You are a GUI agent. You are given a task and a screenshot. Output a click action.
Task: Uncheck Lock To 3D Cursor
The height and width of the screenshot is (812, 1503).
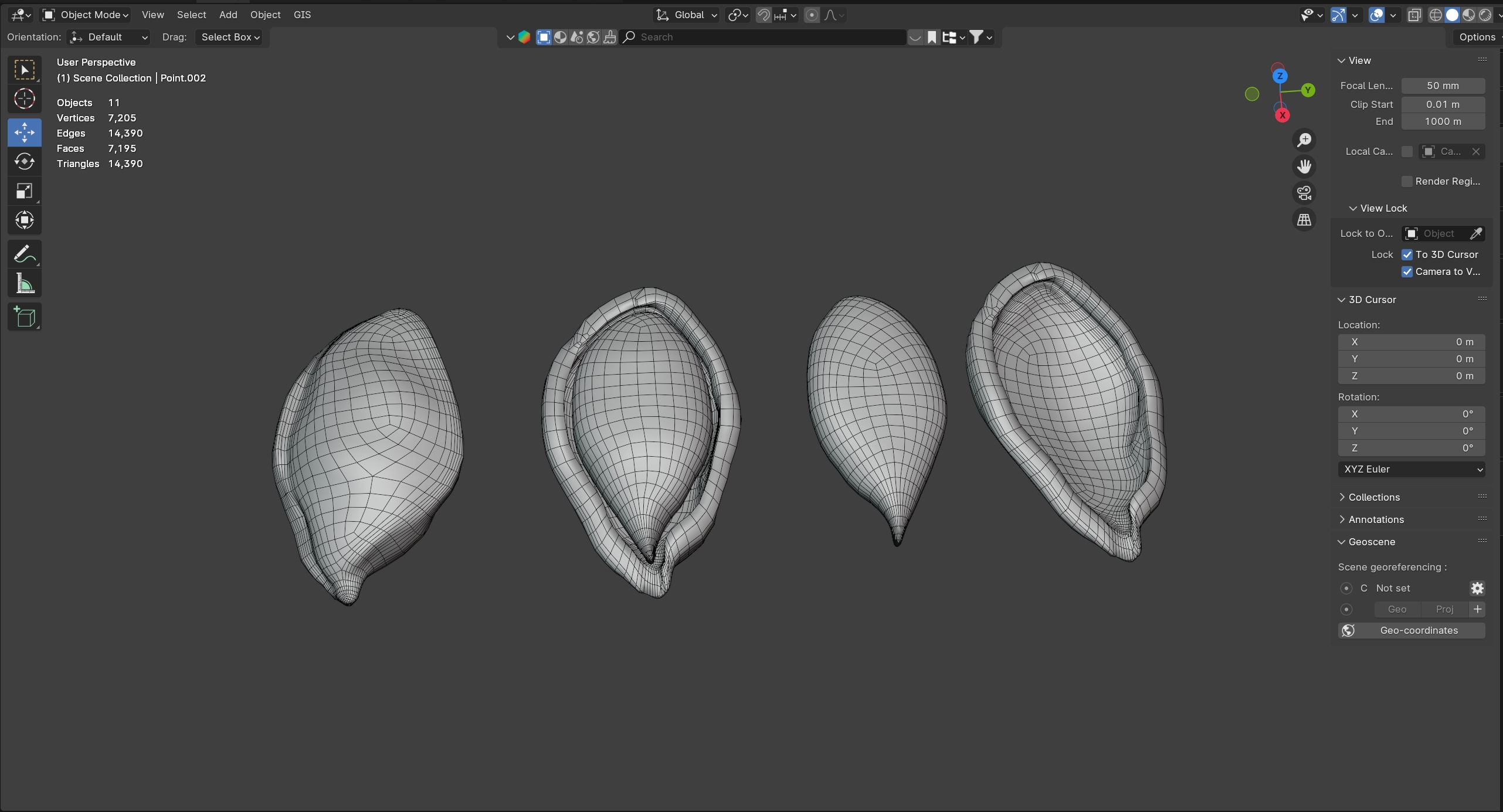pos(1407,254)
